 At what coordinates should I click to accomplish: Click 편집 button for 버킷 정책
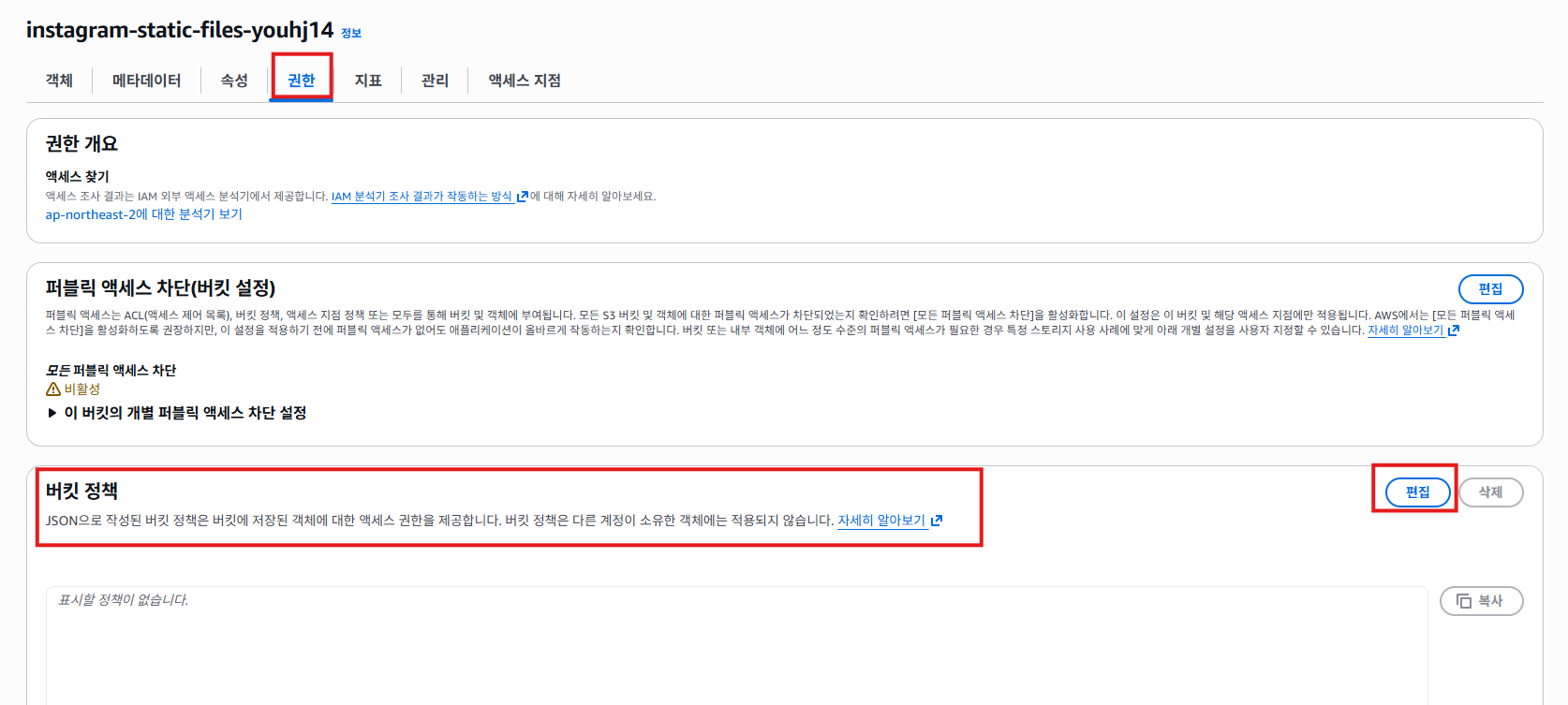(x=1417, y=492)
